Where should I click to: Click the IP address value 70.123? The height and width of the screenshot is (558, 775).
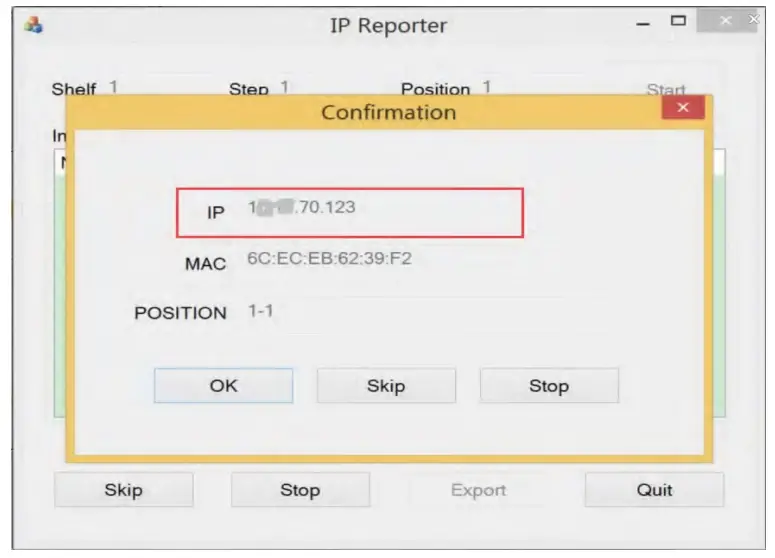coord(301,207)
